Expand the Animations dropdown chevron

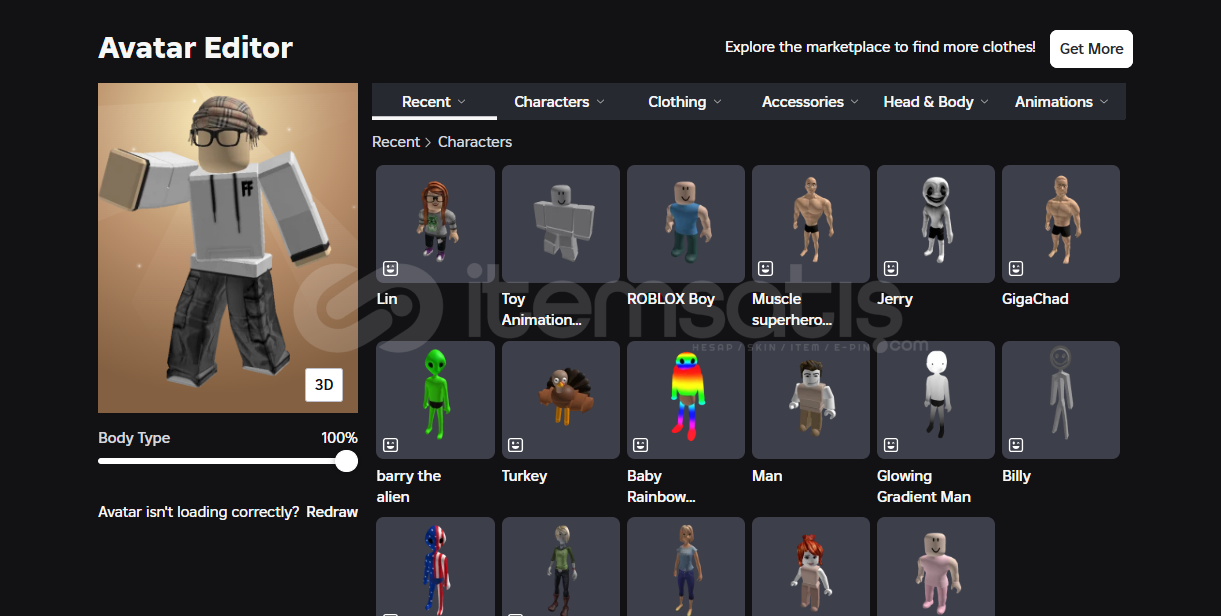coord(1104,102)
